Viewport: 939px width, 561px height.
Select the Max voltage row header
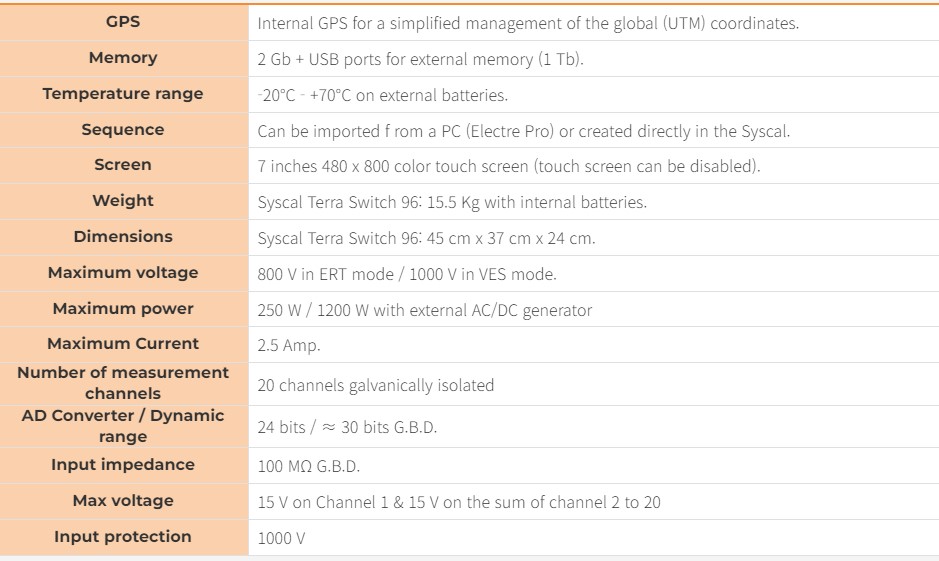(123, 501)
